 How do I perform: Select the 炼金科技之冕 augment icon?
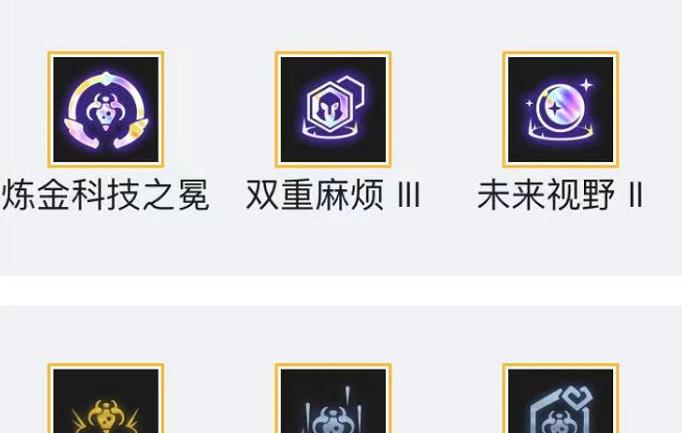[x=106, y=109]
